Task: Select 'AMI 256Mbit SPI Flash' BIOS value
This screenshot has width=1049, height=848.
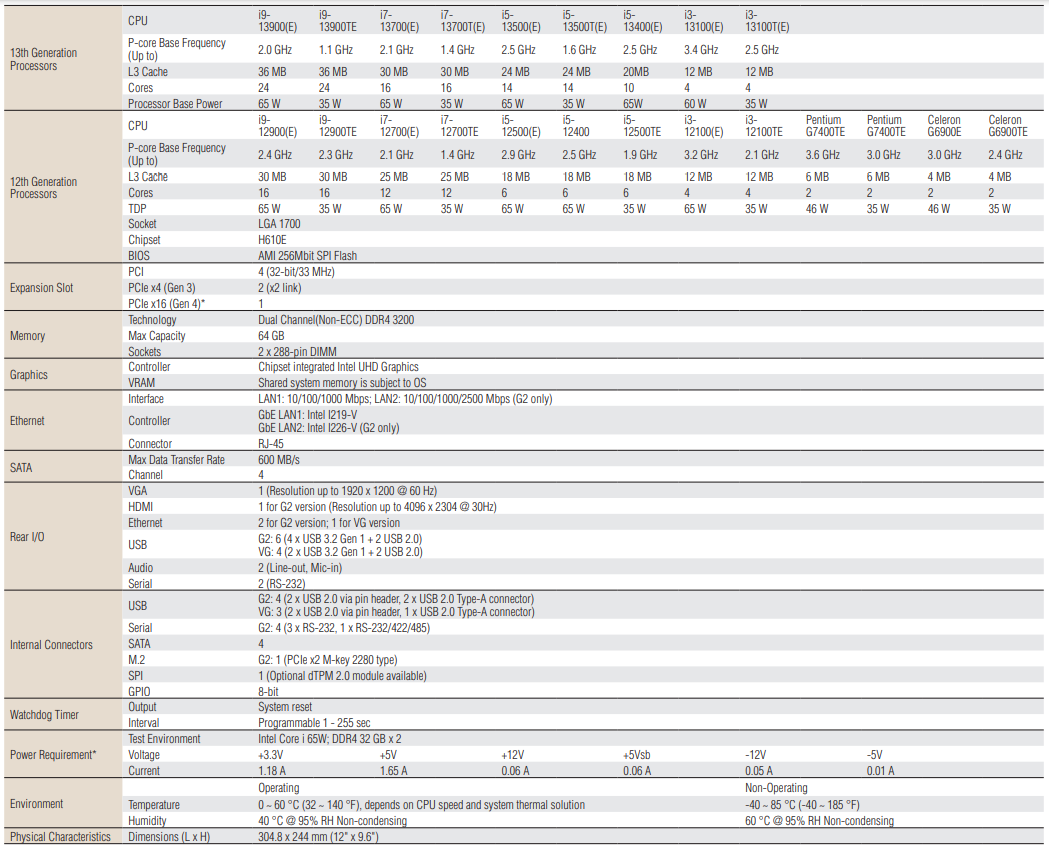Action: (x=308, y=256)
